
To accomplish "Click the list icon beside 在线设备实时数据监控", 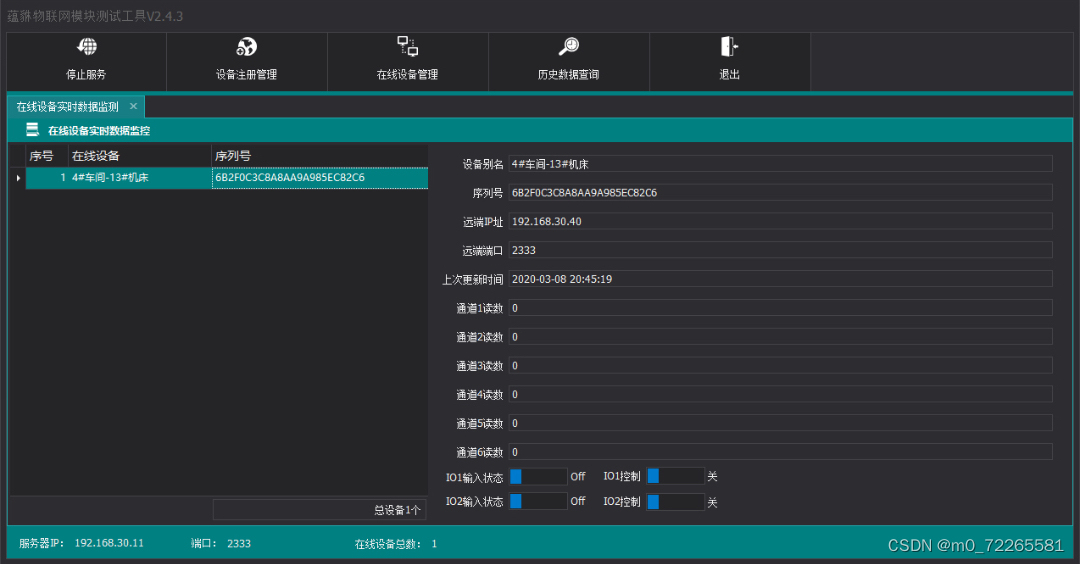I will pyautogui.click(x=32, y=129).
